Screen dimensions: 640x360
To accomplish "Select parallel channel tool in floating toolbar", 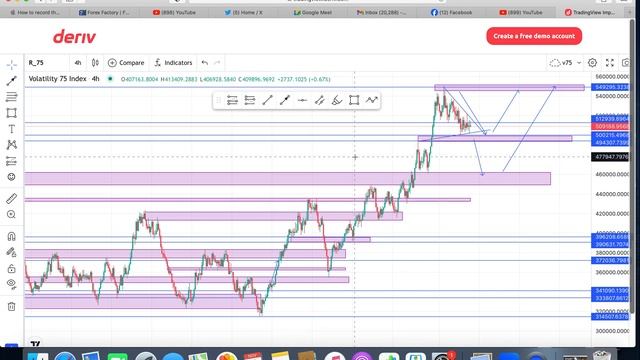I will (320, 100).
